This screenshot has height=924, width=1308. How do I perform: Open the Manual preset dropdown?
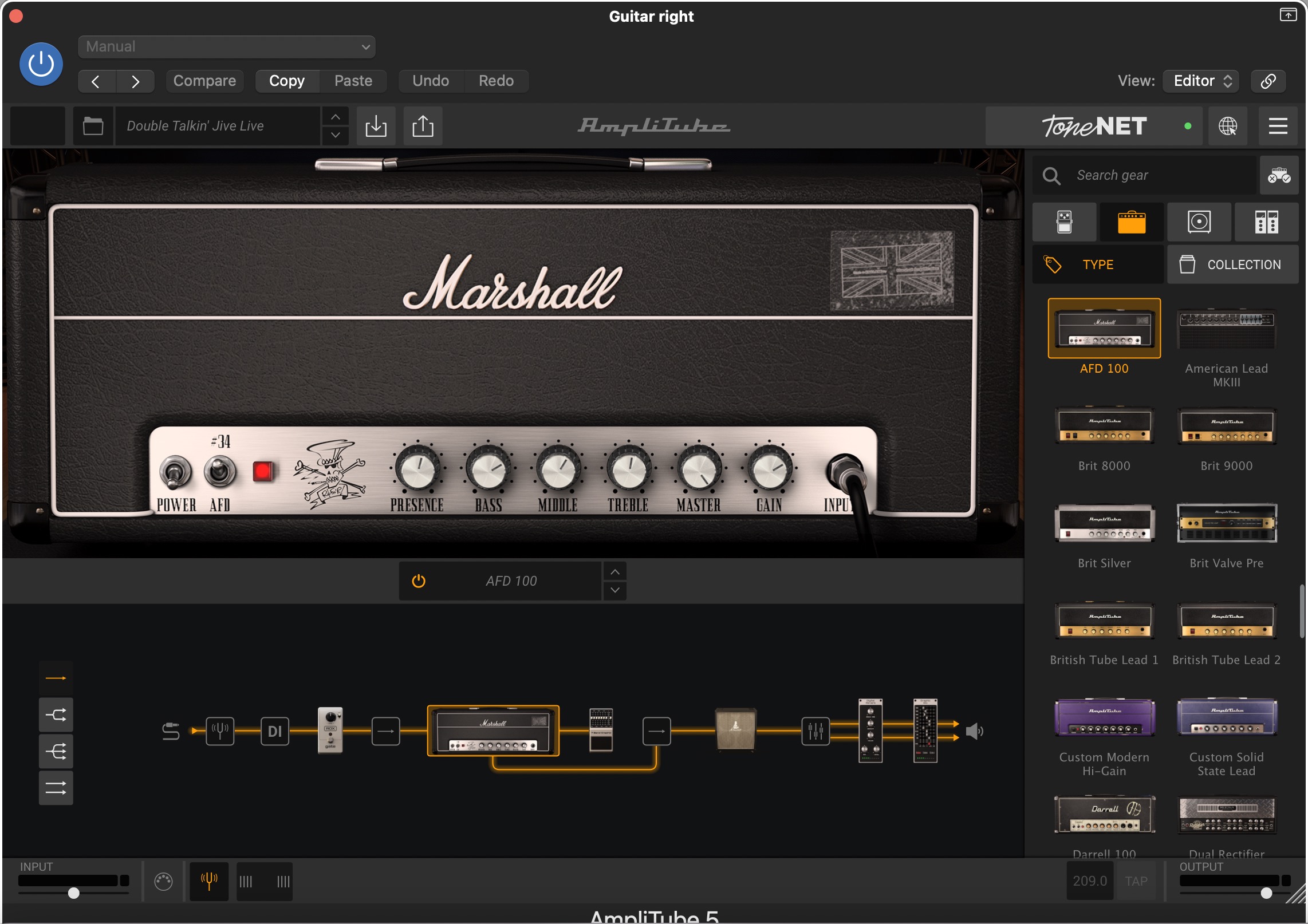[x=227, y=46]
